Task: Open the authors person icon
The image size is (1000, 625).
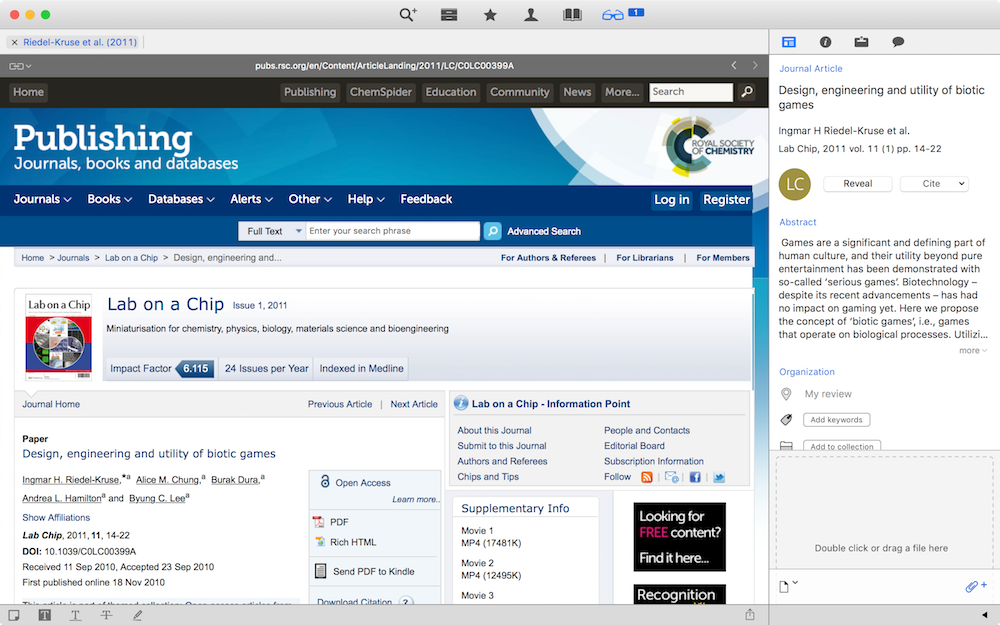Action: (x=531, y=15)
